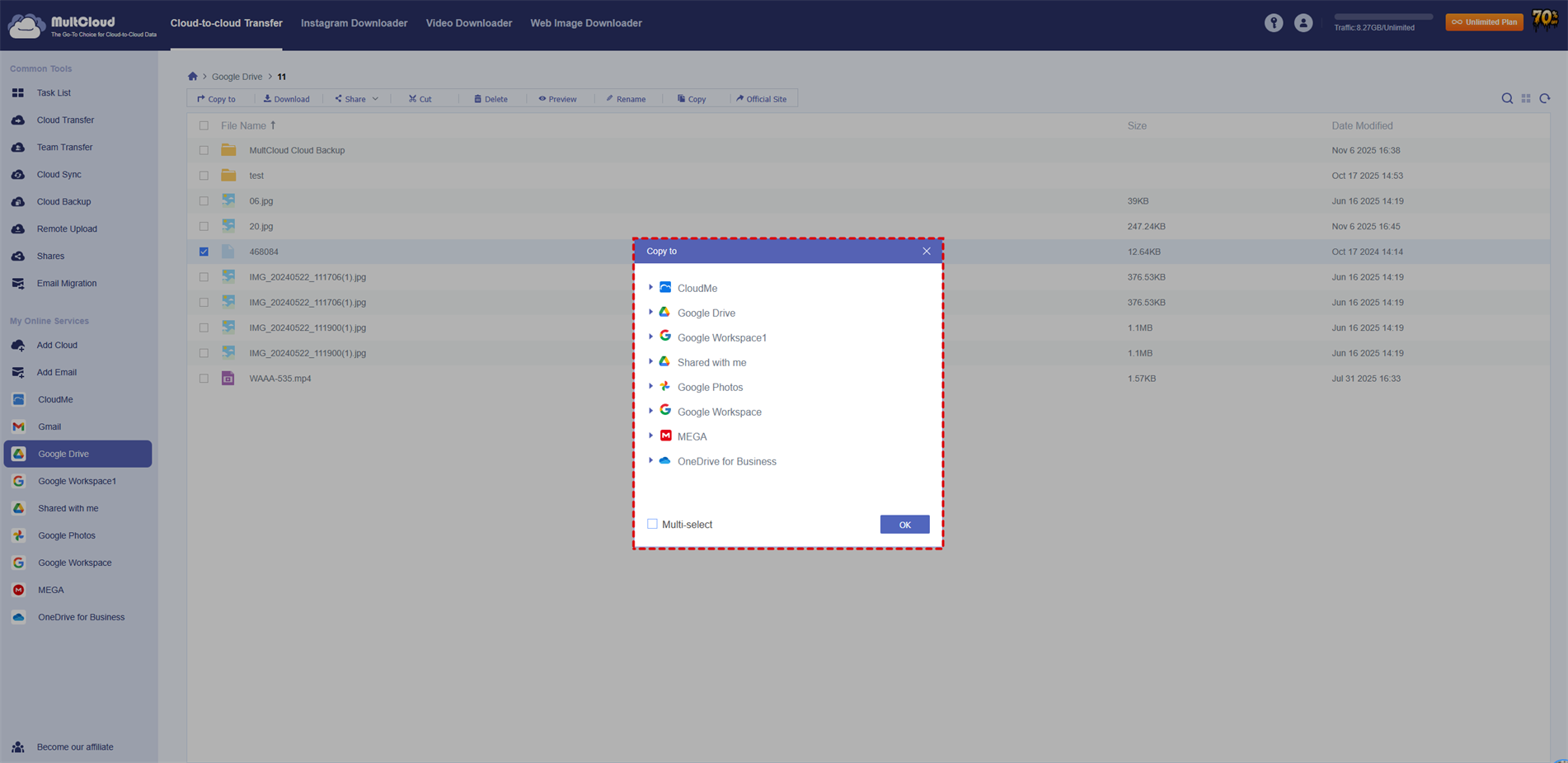This screenshot has height=763, width=1568.
Task: Click the Become our affiliate icon
Action: pyautogui.click(x=18, y=747)
